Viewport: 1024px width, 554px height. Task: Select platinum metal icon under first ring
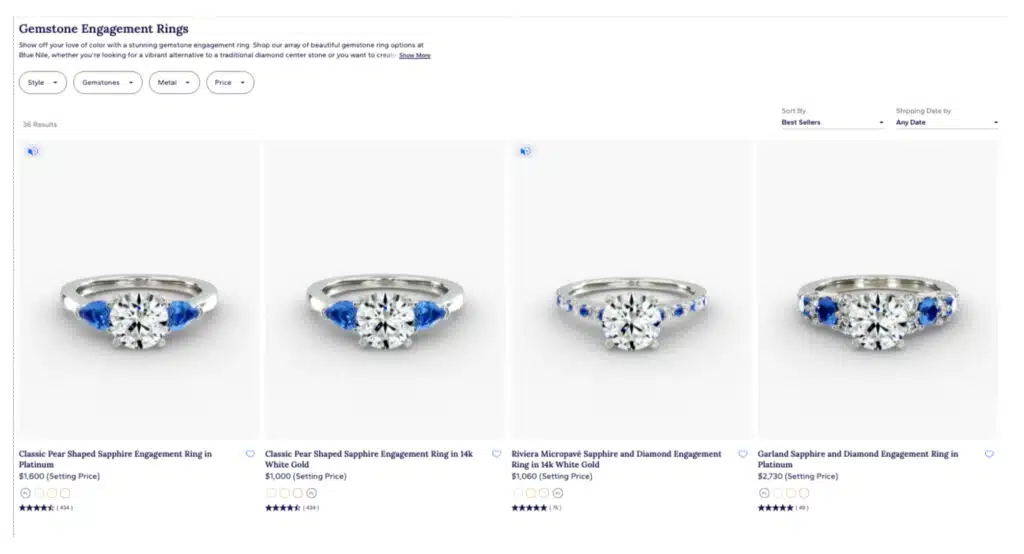click(25, 493)
